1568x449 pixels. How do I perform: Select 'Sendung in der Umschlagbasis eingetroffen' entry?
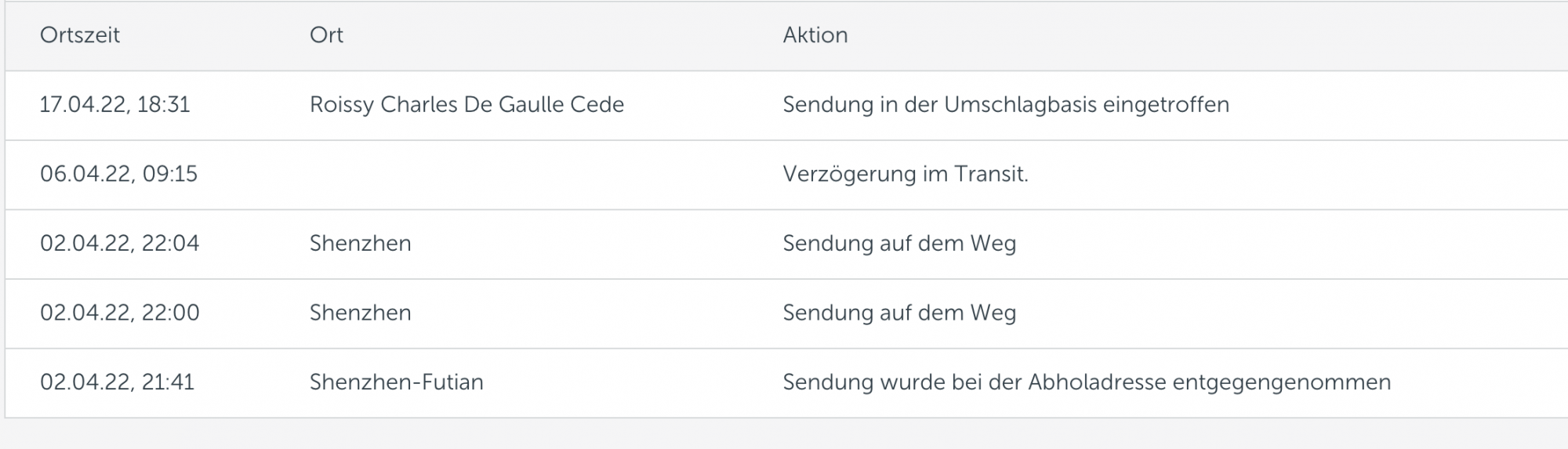click(1005, 105)
